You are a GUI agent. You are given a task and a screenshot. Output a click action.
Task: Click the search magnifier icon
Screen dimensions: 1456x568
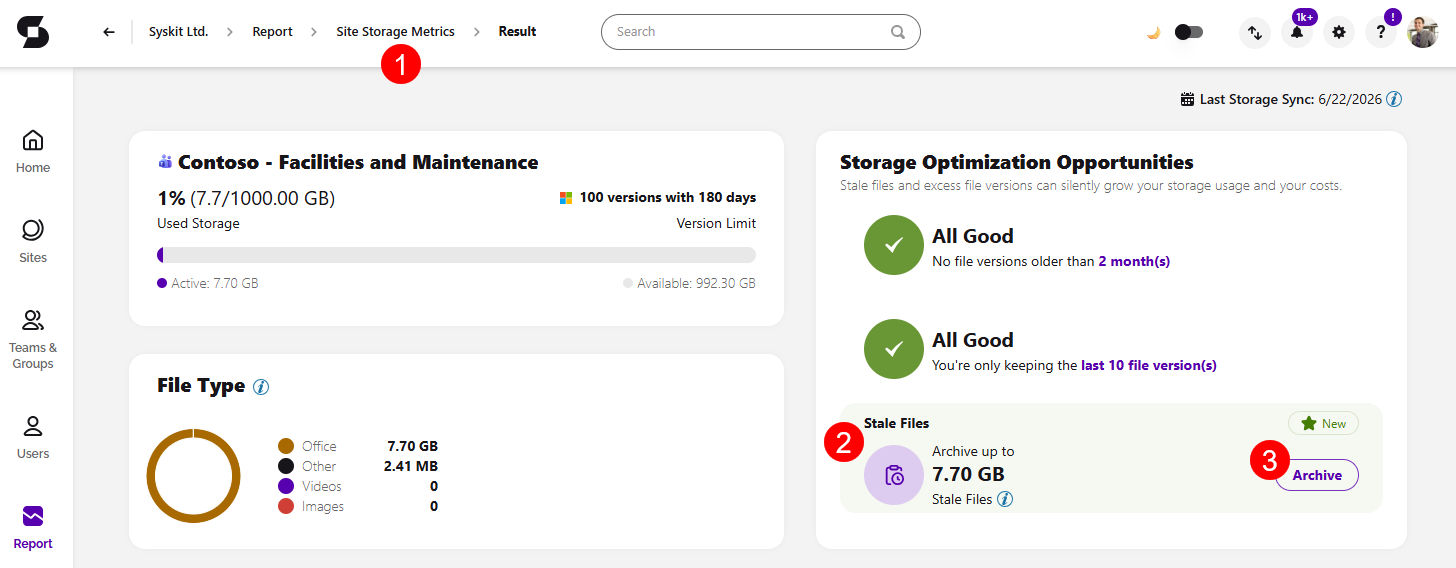pyautogui.click(x=898, y=32)
